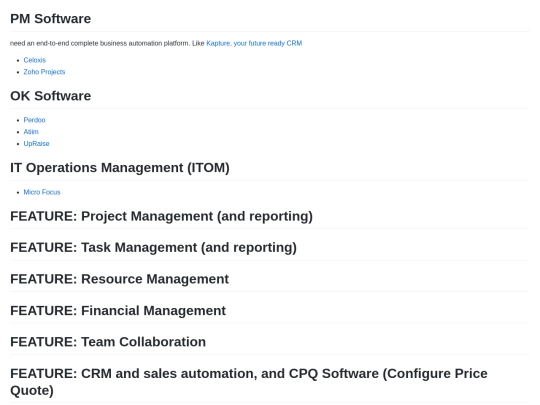Viewport: 540px width, 405px height.
Task: Click the text 'need an end-to-end complete business'
Action: pos(69,43)
